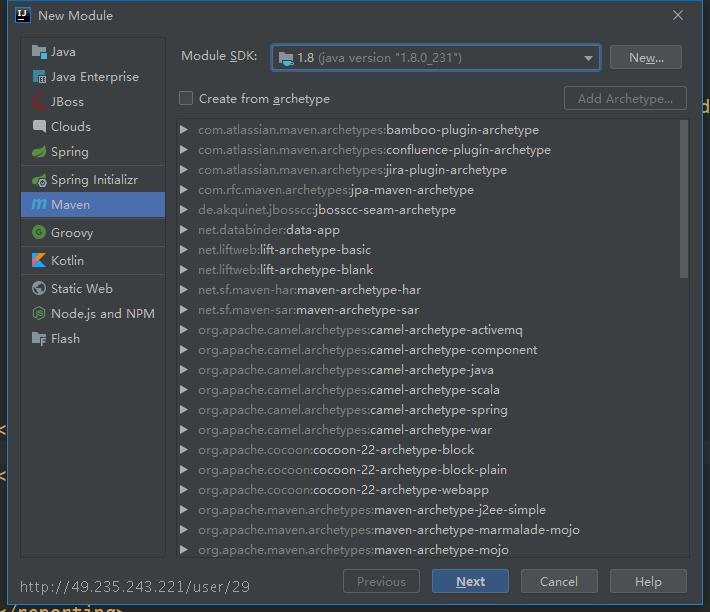
Task: Choose the Kotlin icon
Action: coord(39,260)
